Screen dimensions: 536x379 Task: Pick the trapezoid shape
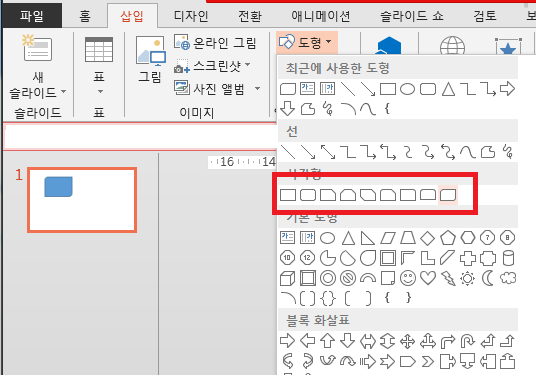tap(408, 238)
